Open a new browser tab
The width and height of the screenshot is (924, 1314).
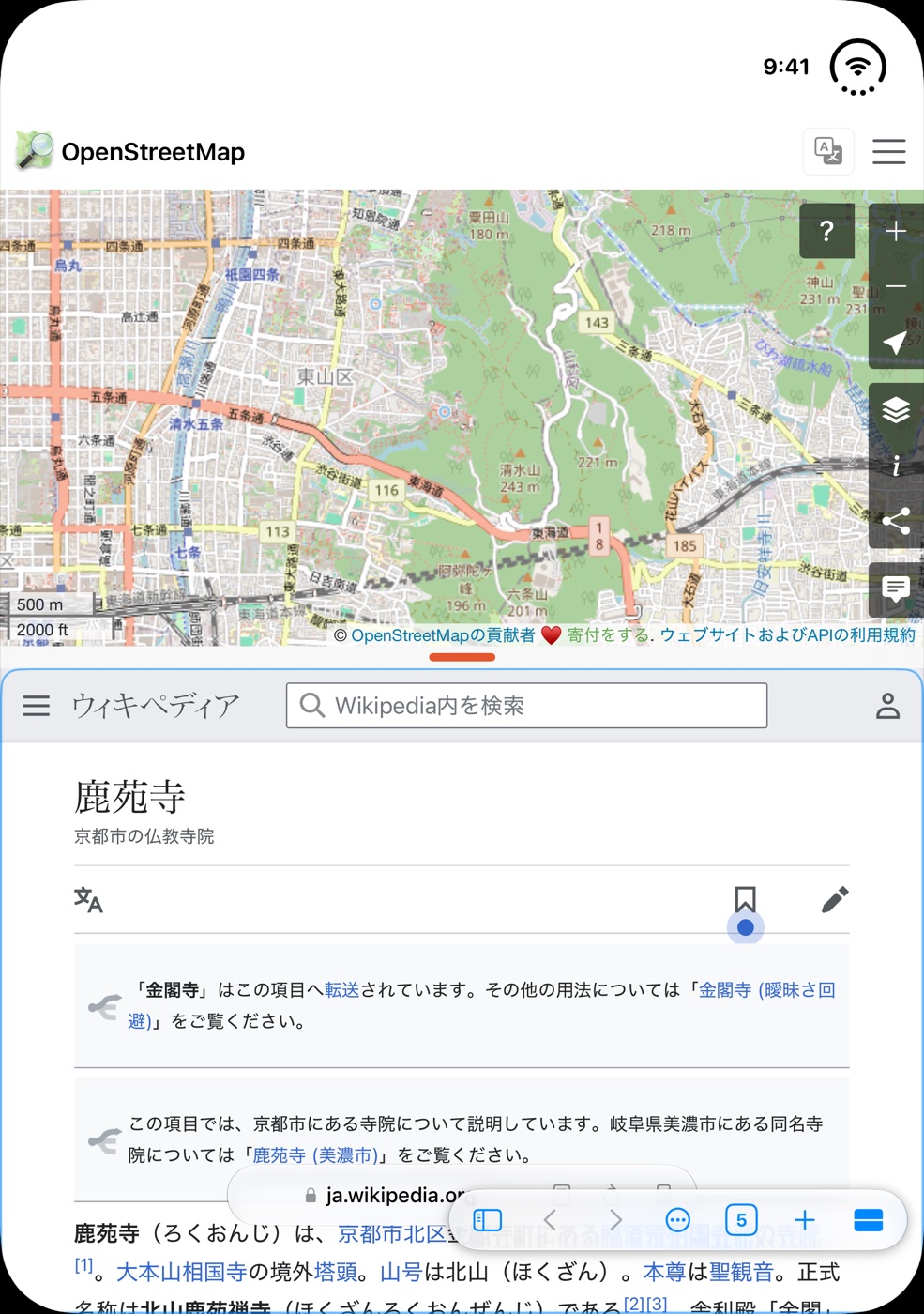tap(805, 1220)
